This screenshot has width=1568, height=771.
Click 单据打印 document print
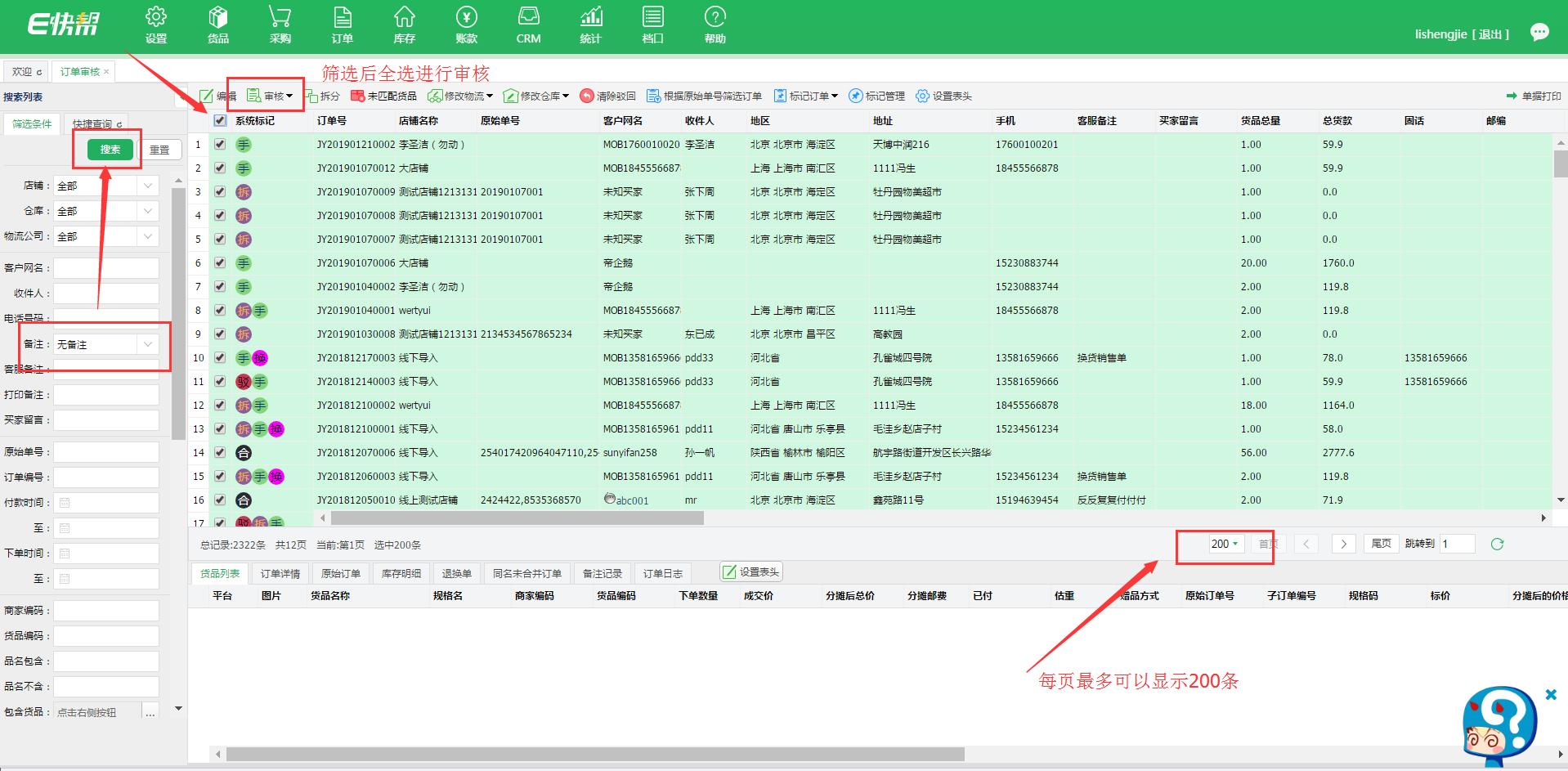[x=1534, y=96]
